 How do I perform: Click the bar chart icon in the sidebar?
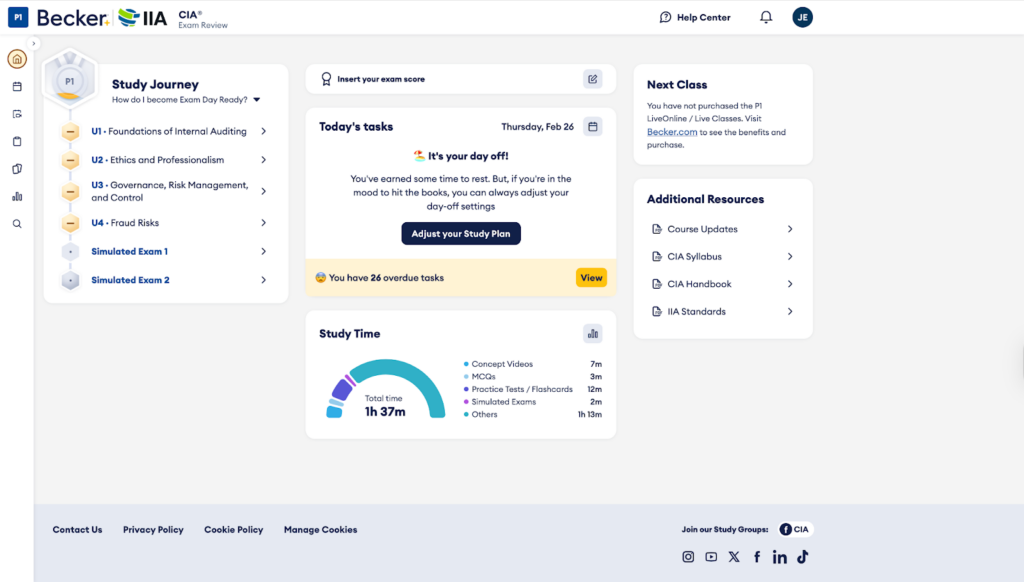pos(17,197)
